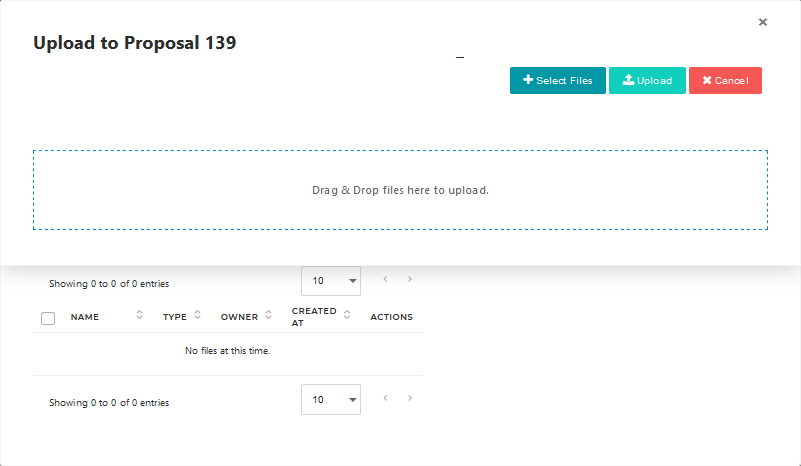
Task: Click the Drag & Drop files upload area
Action: (400, 190)
